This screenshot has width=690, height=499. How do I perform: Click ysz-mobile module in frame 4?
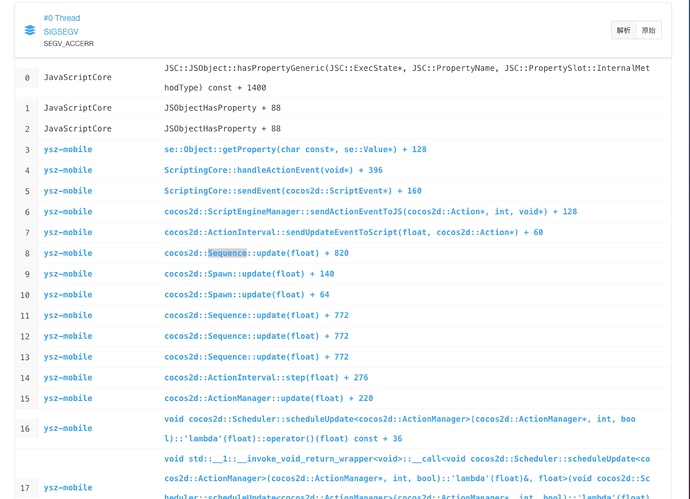68,170
